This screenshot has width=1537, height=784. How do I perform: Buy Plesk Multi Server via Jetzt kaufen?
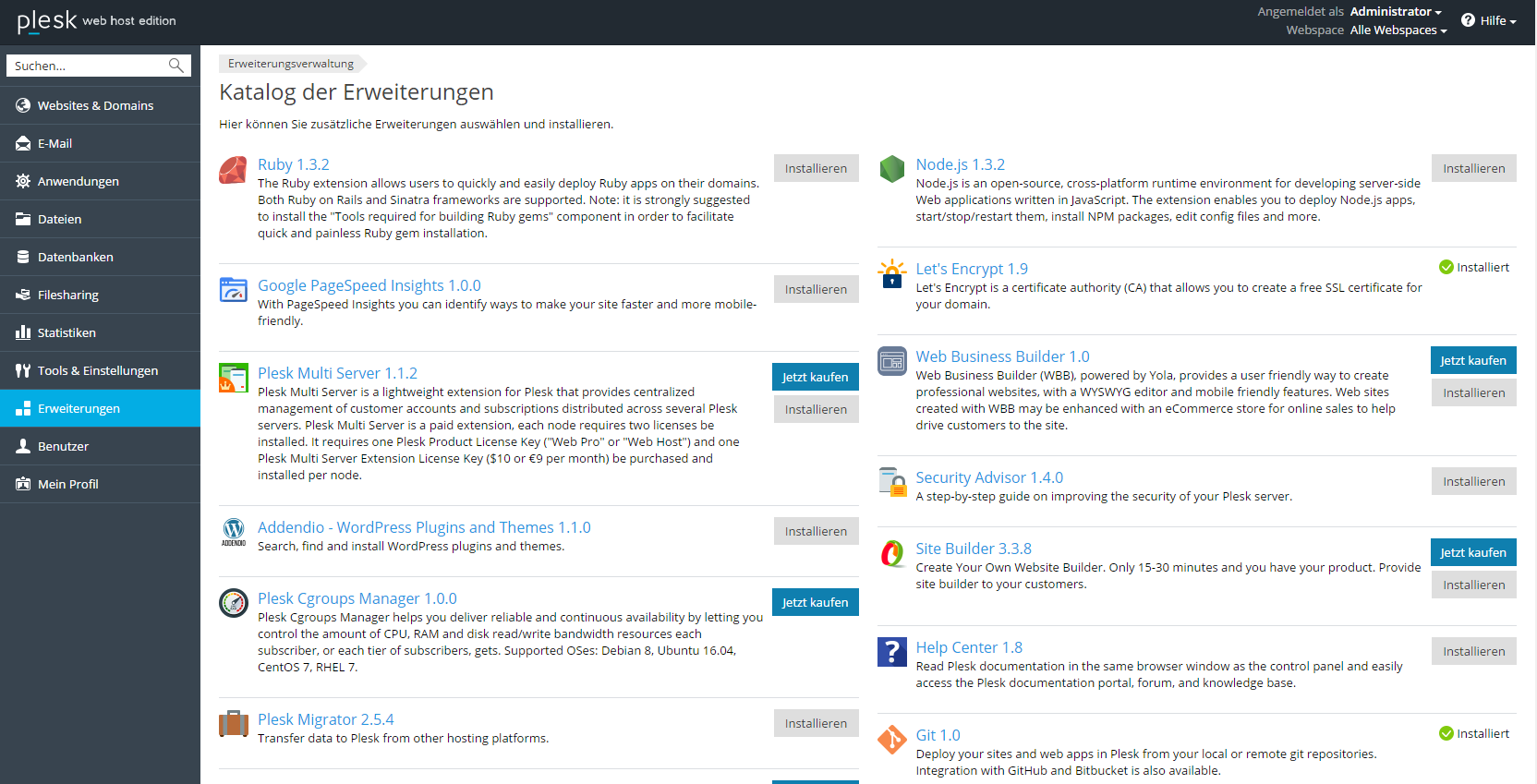click(816, 377)
